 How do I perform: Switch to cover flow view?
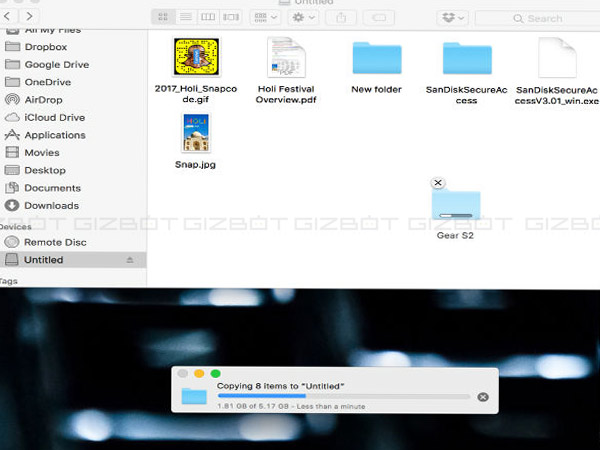pyautogui.click(x=231, y=17)
